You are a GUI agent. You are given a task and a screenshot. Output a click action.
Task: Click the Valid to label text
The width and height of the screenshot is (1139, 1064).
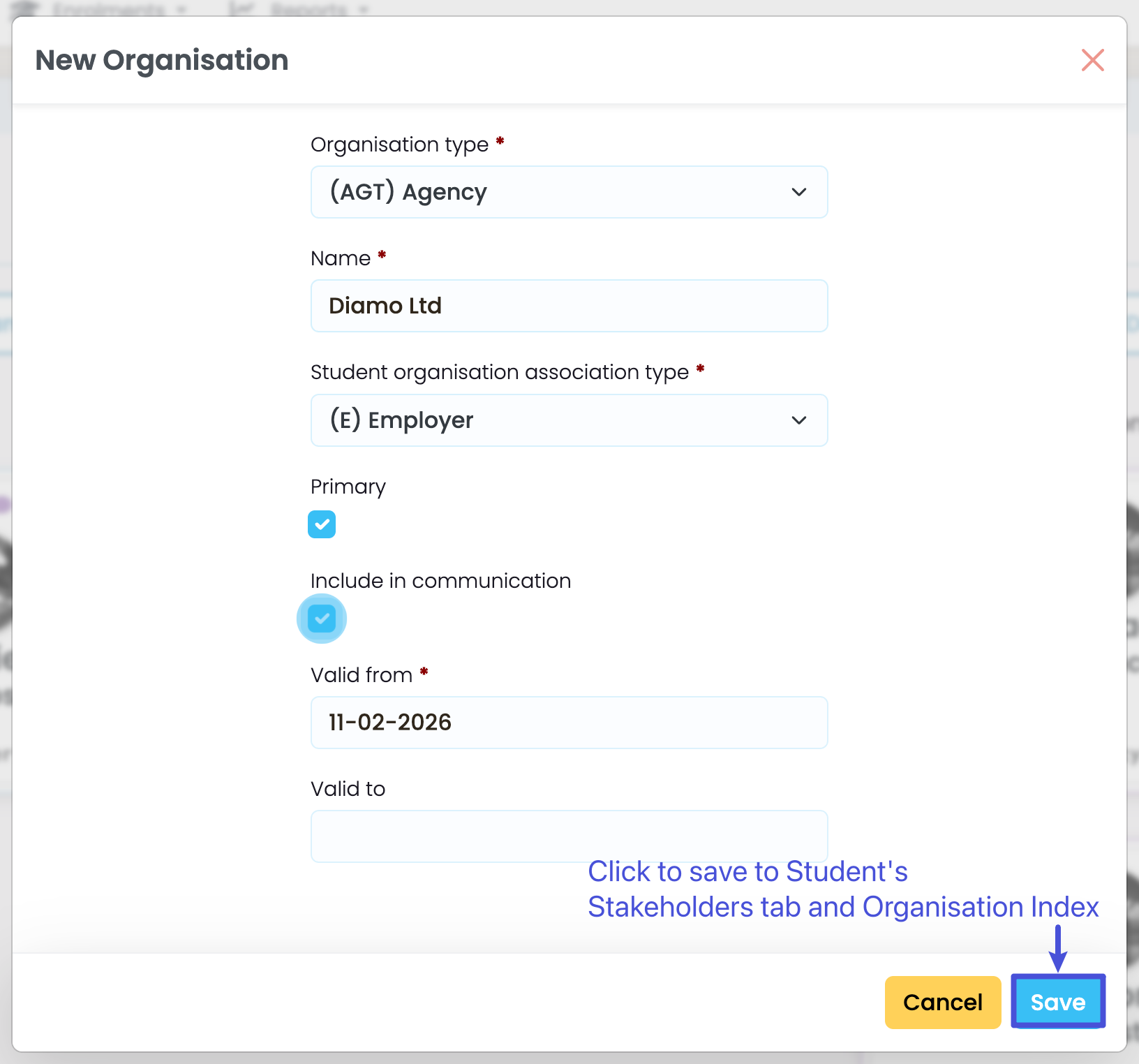pos(348,789)
